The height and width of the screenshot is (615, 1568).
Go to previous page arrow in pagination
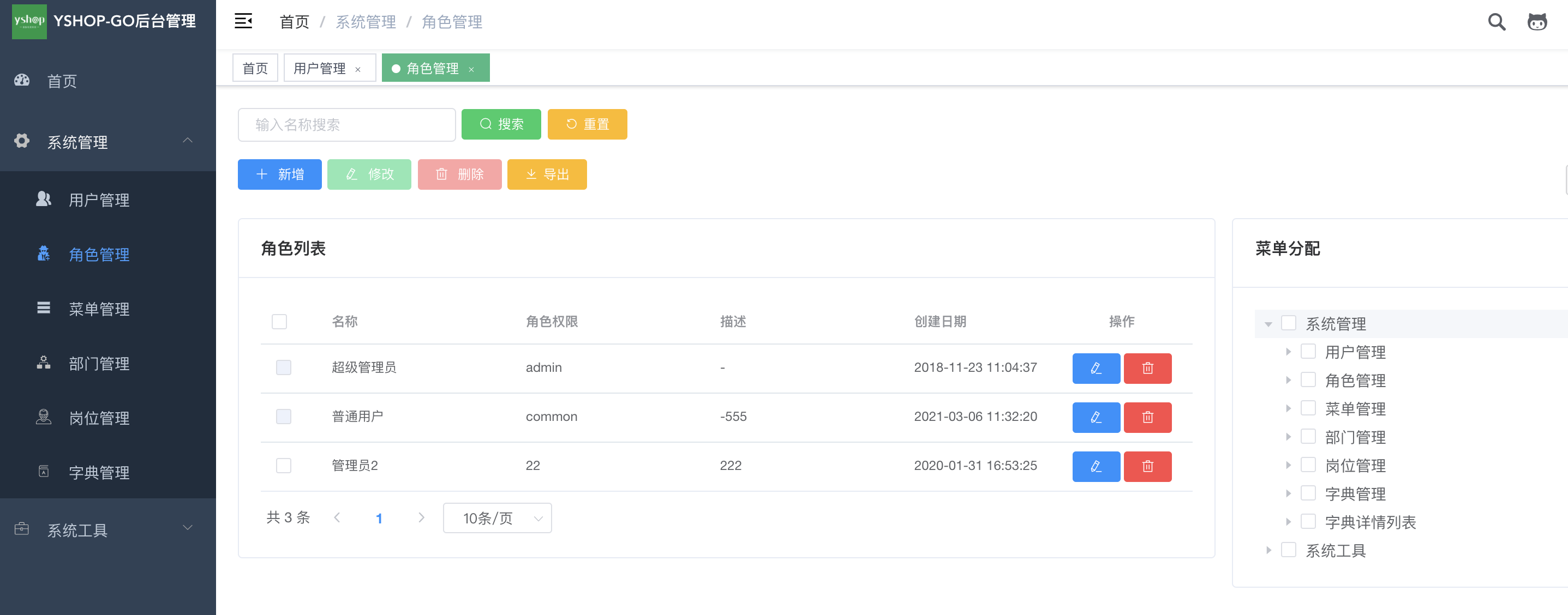click(x=337, y=517)
